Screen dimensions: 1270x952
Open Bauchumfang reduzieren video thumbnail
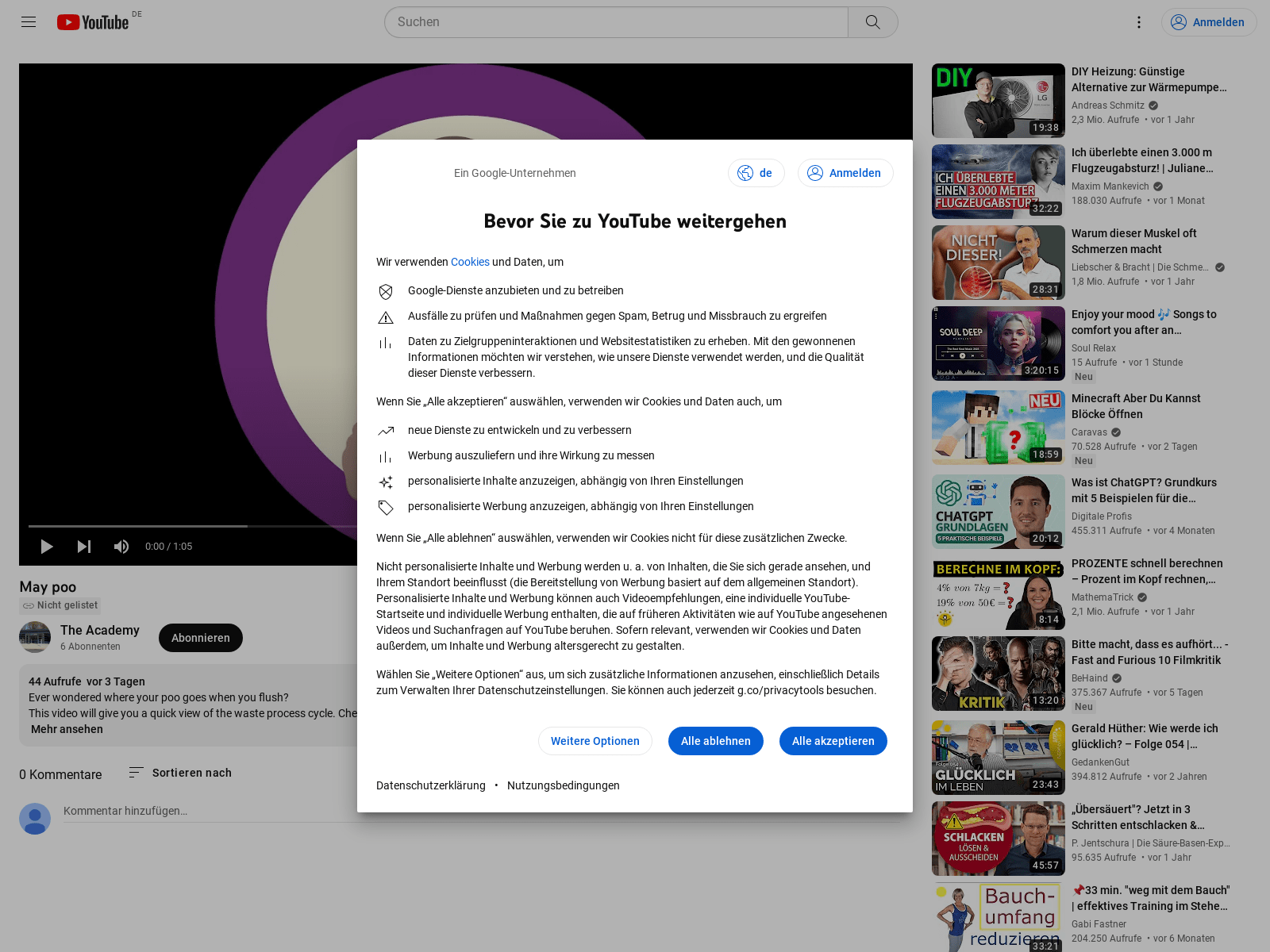point(999,917)
